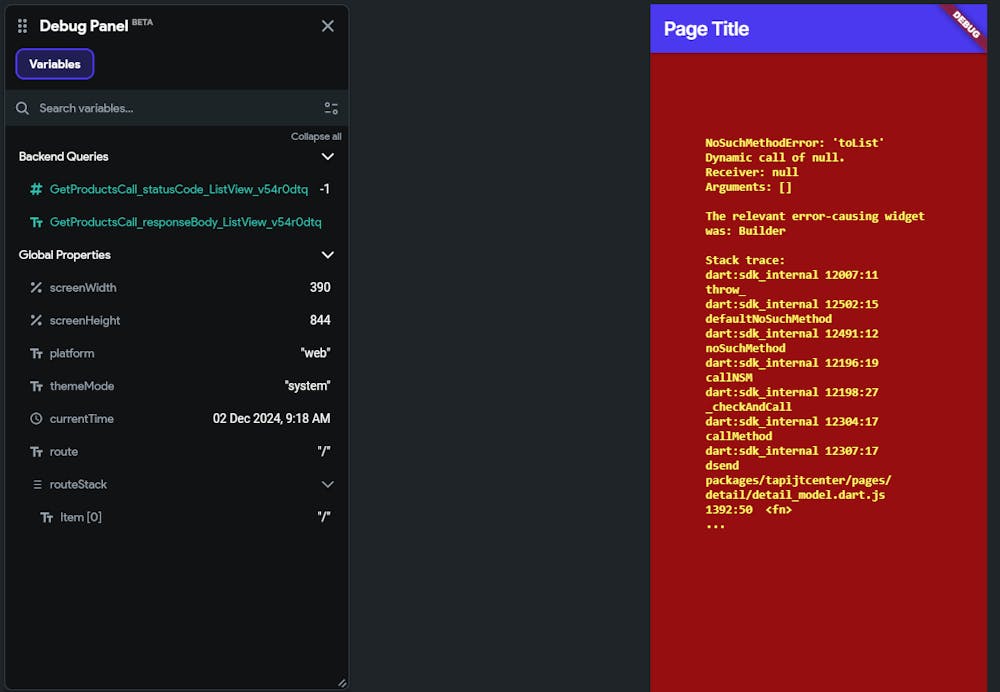Click the text type icon beside Item [0]
Image resolution: width=1000 pixels, height=692 pixels.
47,518
